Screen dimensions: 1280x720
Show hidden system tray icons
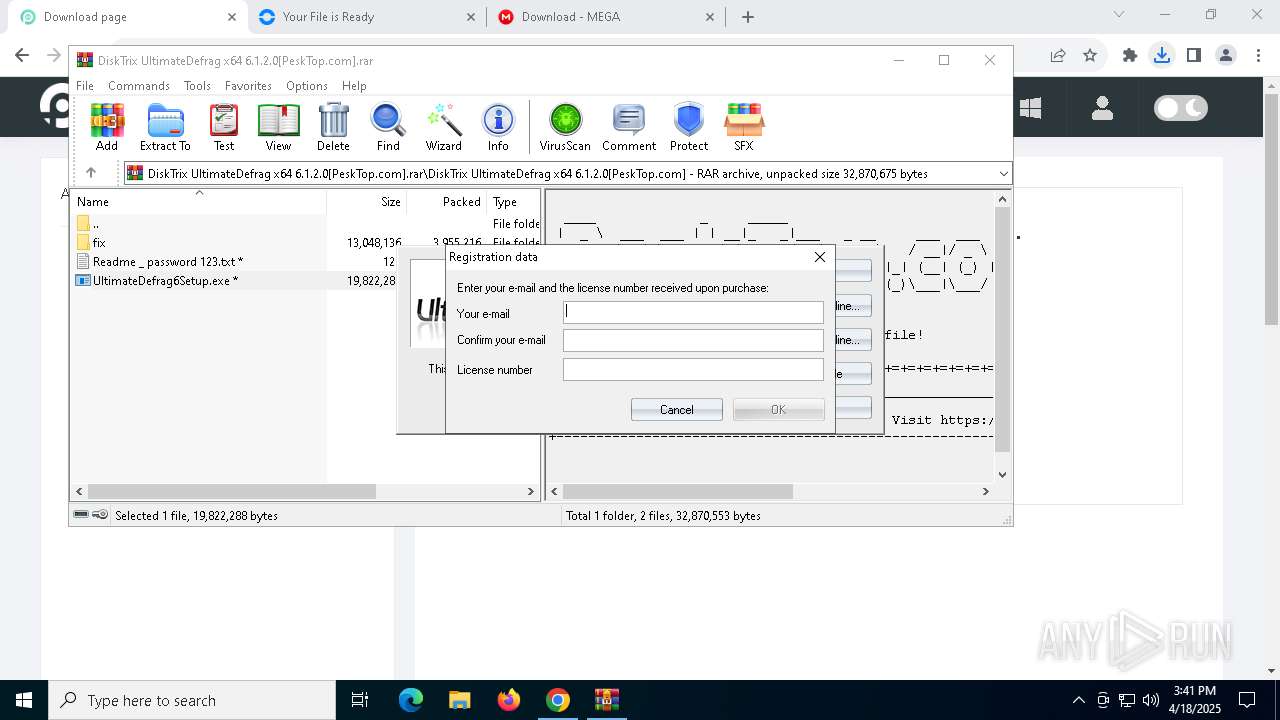point(1078,700)
